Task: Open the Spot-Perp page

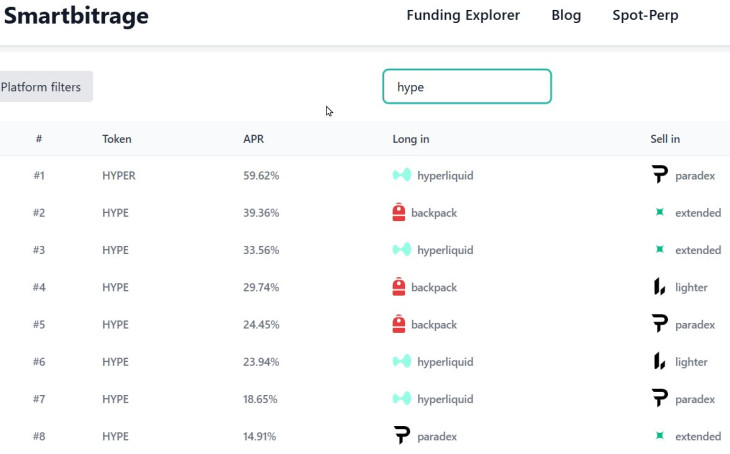Action: click(x=645, y=15)
